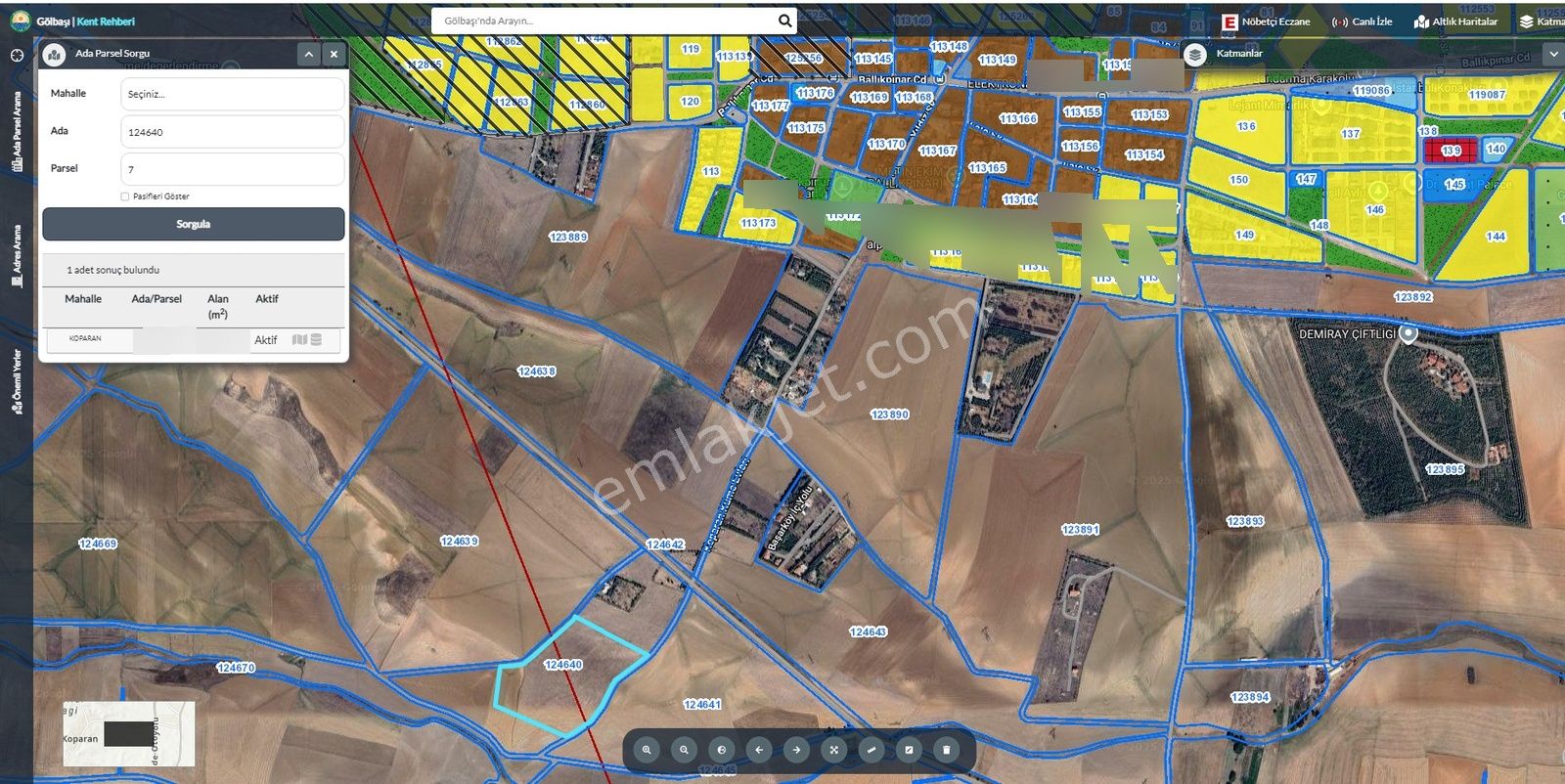Collapse the Ada Parsel Sorgu panel
This screenshot has height=784, width=1565.
click(309, 55)
